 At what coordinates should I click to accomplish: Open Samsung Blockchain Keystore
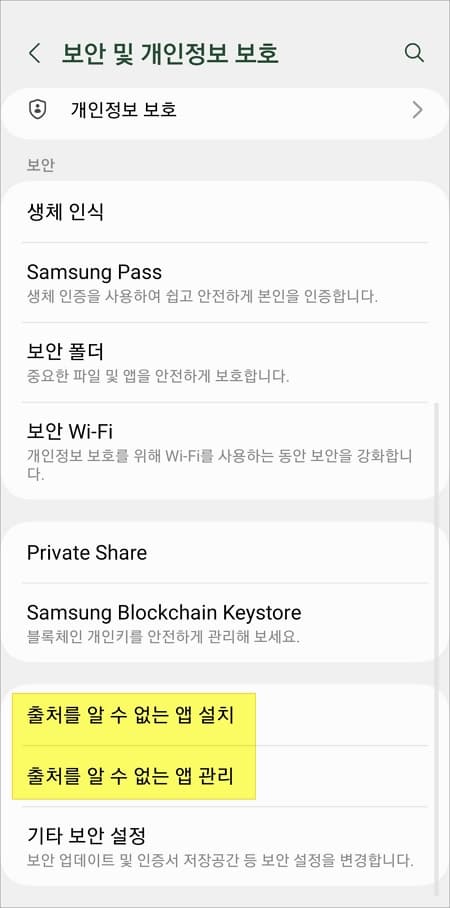225,623
